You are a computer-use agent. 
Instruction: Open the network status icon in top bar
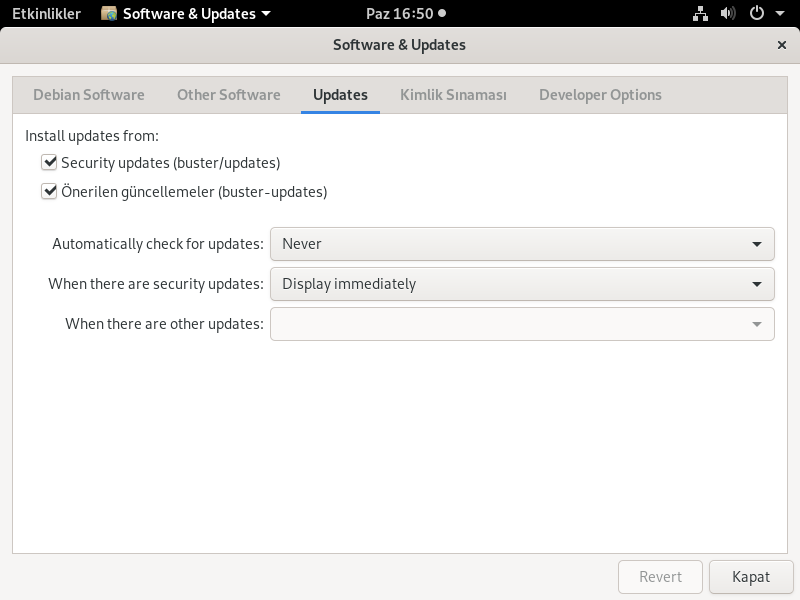[700, 14]
